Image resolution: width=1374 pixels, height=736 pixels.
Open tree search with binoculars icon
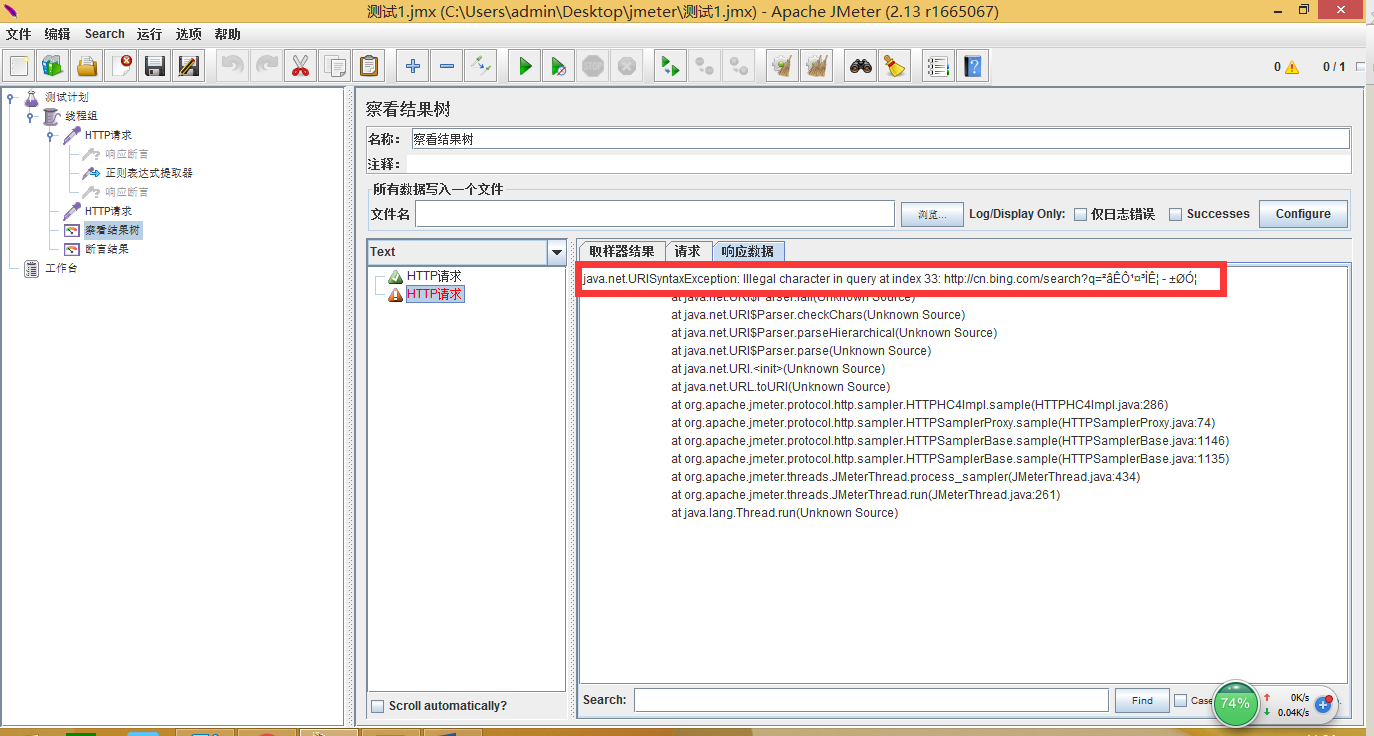click(860, 67)
